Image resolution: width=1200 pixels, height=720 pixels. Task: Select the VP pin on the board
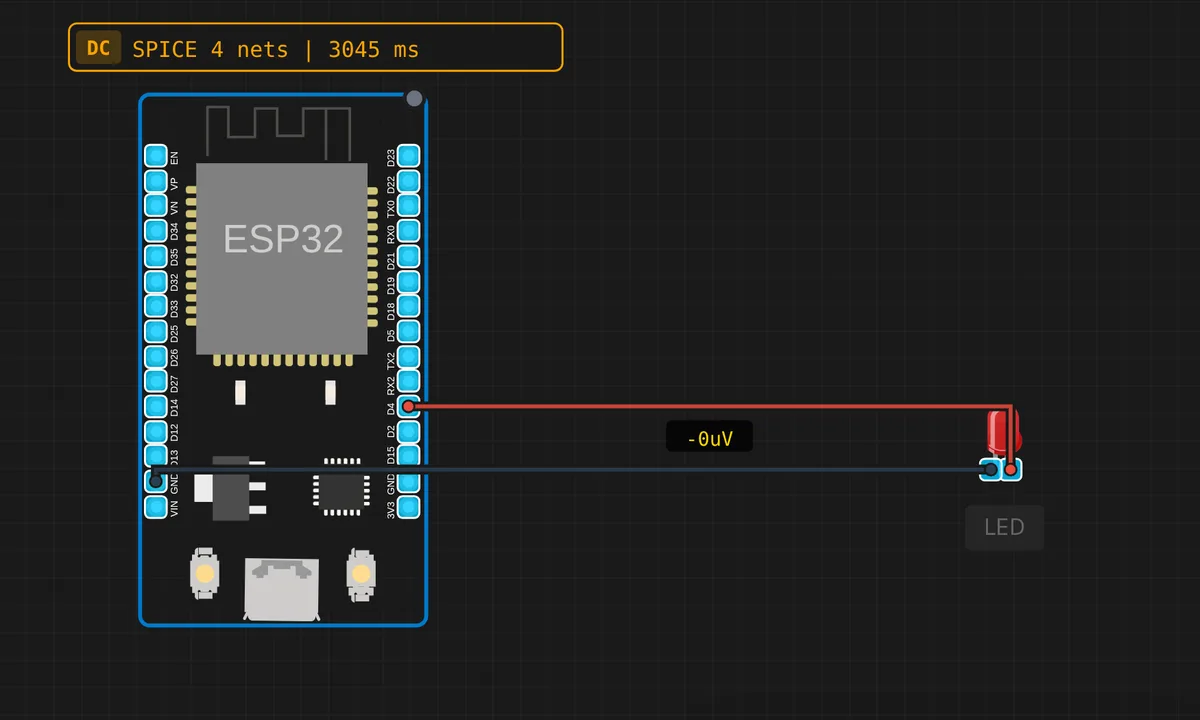click(156, 181)
